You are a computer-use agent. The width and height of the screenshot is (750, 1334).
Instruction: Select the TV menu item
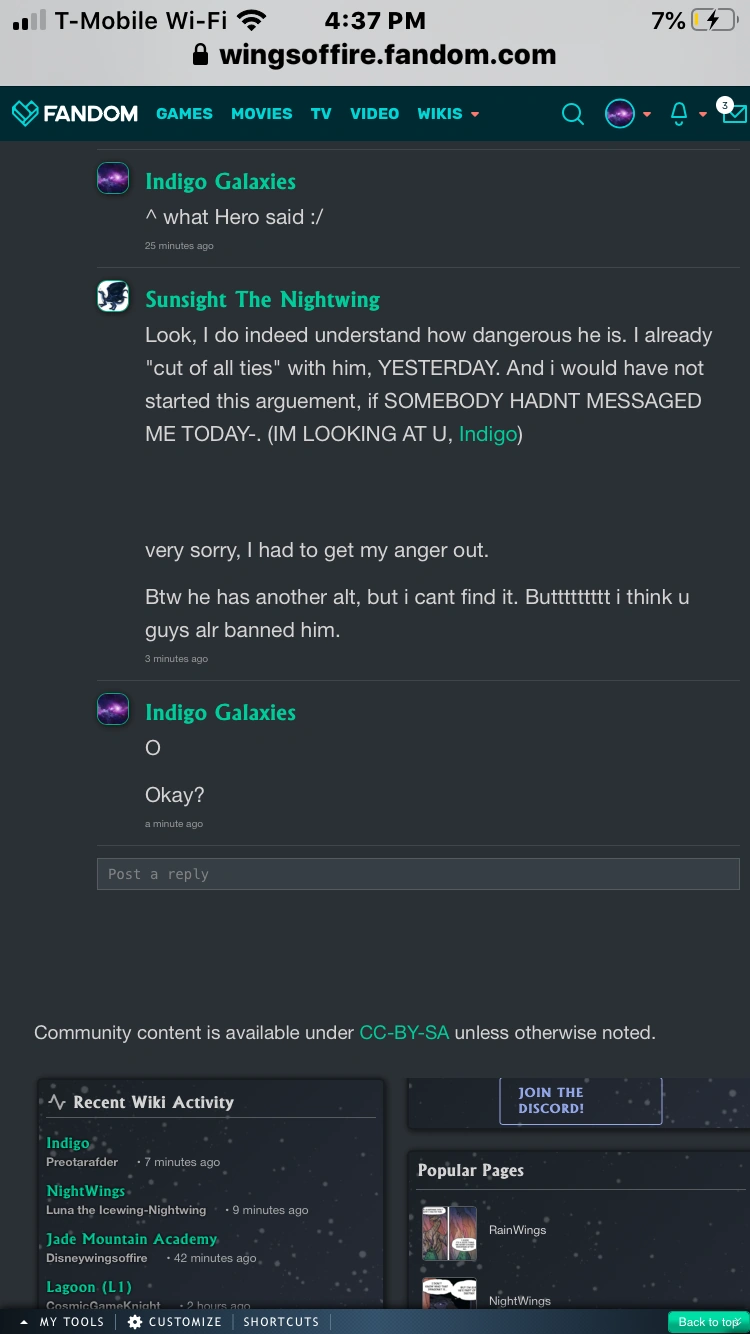pyautogui.click(x=320, y=114)
